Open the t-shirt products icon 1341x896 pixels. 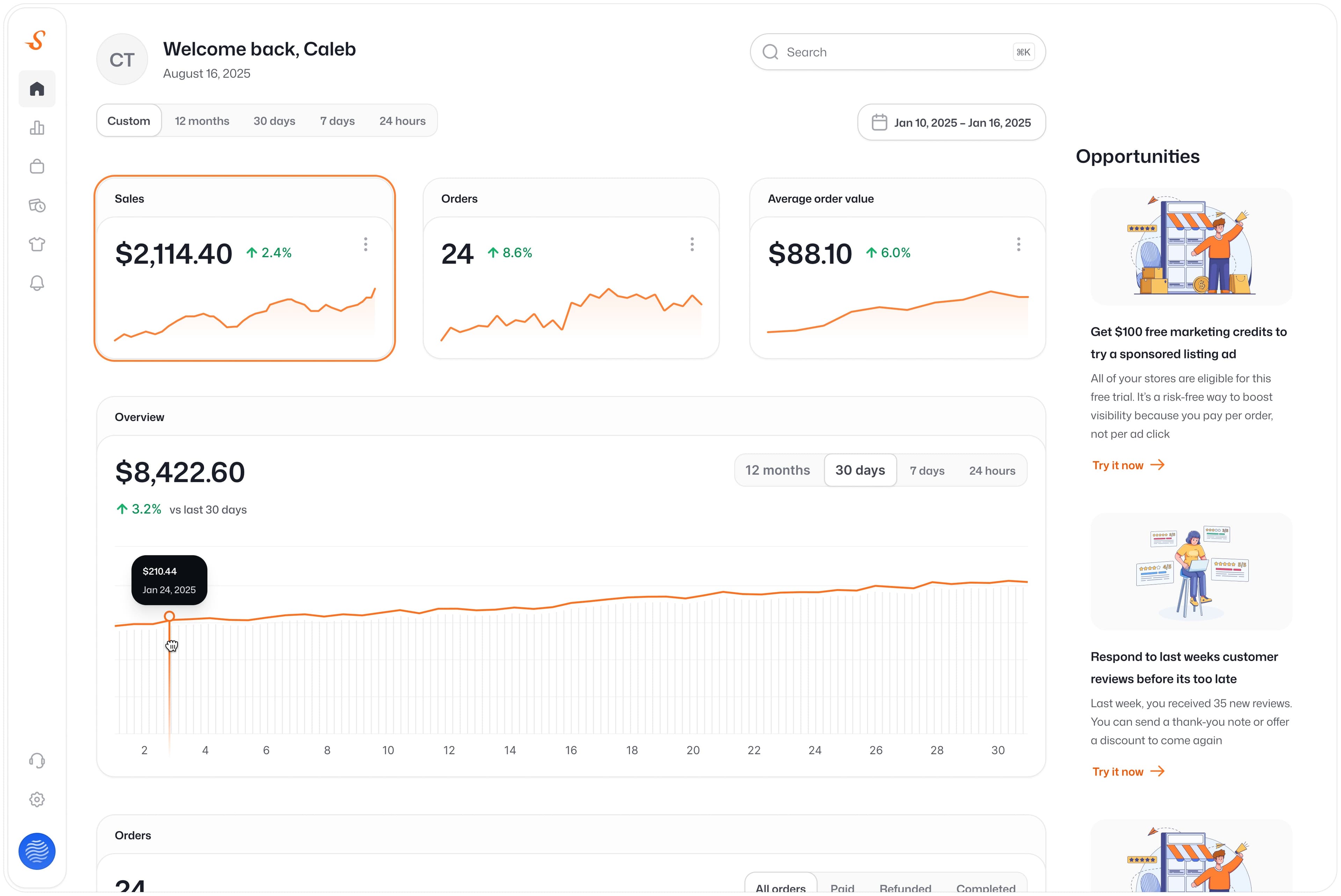[37, 244]
